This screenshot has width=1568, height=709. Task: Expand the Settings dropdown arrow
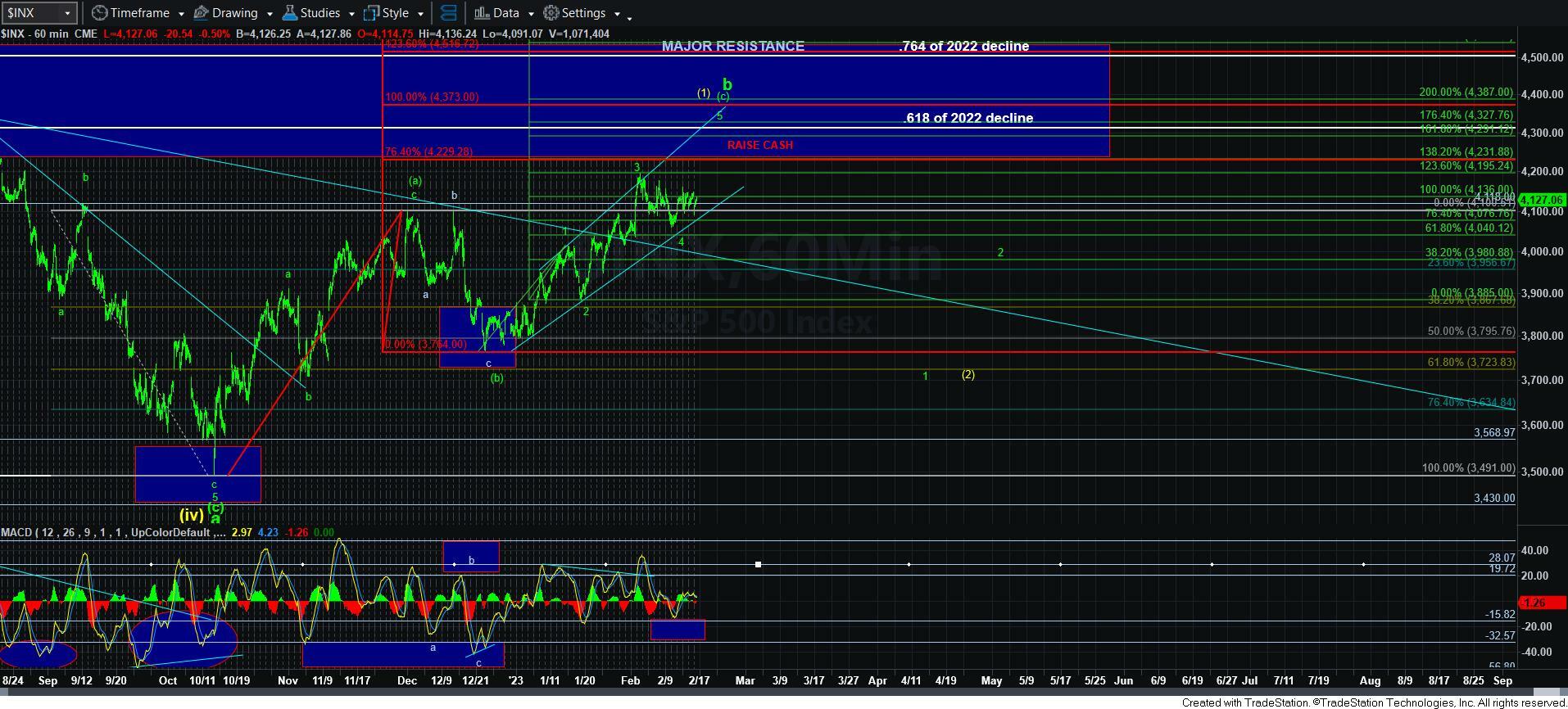[617, 14]
